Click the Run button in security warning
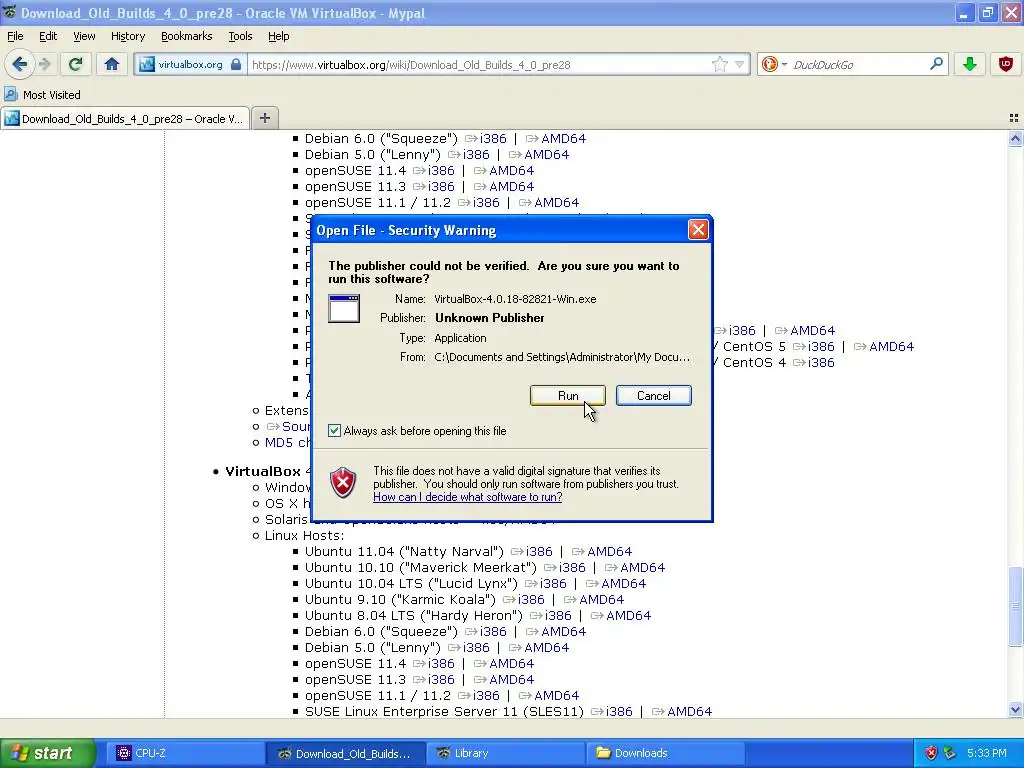This screenshot has height=768, width=1024. [x=568, y=396]
